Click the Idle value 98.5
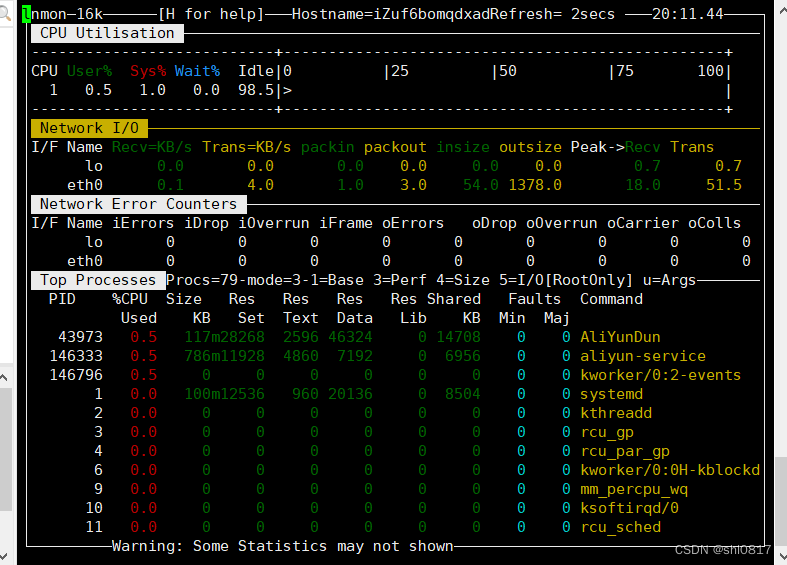This screenshot has height=565, width=787. click(x=256, y=90)
